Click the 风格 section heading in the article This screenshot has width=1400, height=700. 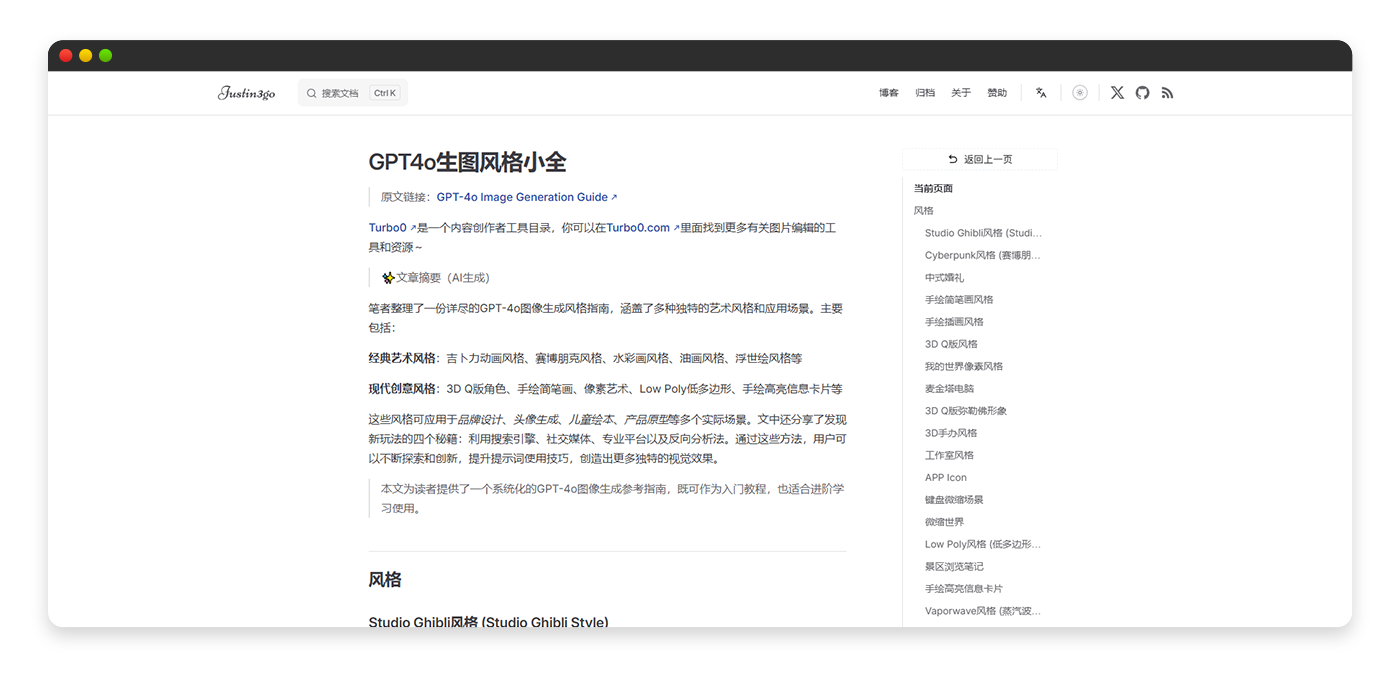(x=385, y=580)
